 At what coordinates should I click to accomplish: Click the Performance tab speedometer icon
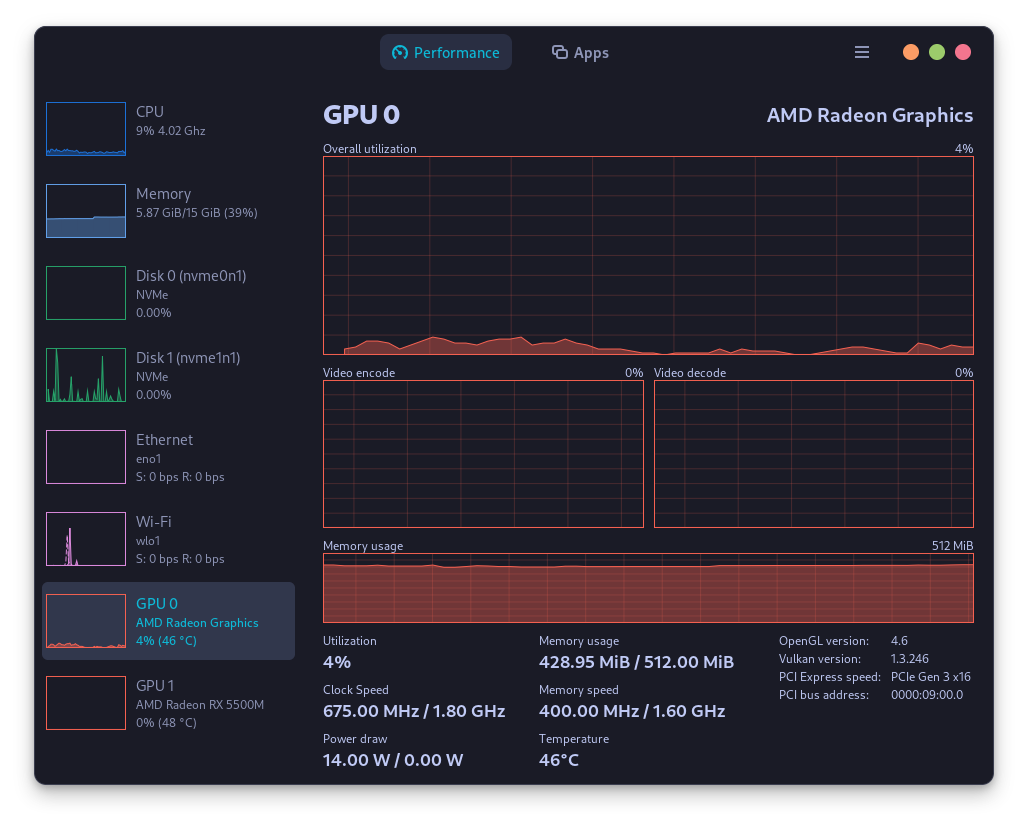click(399, 51)
